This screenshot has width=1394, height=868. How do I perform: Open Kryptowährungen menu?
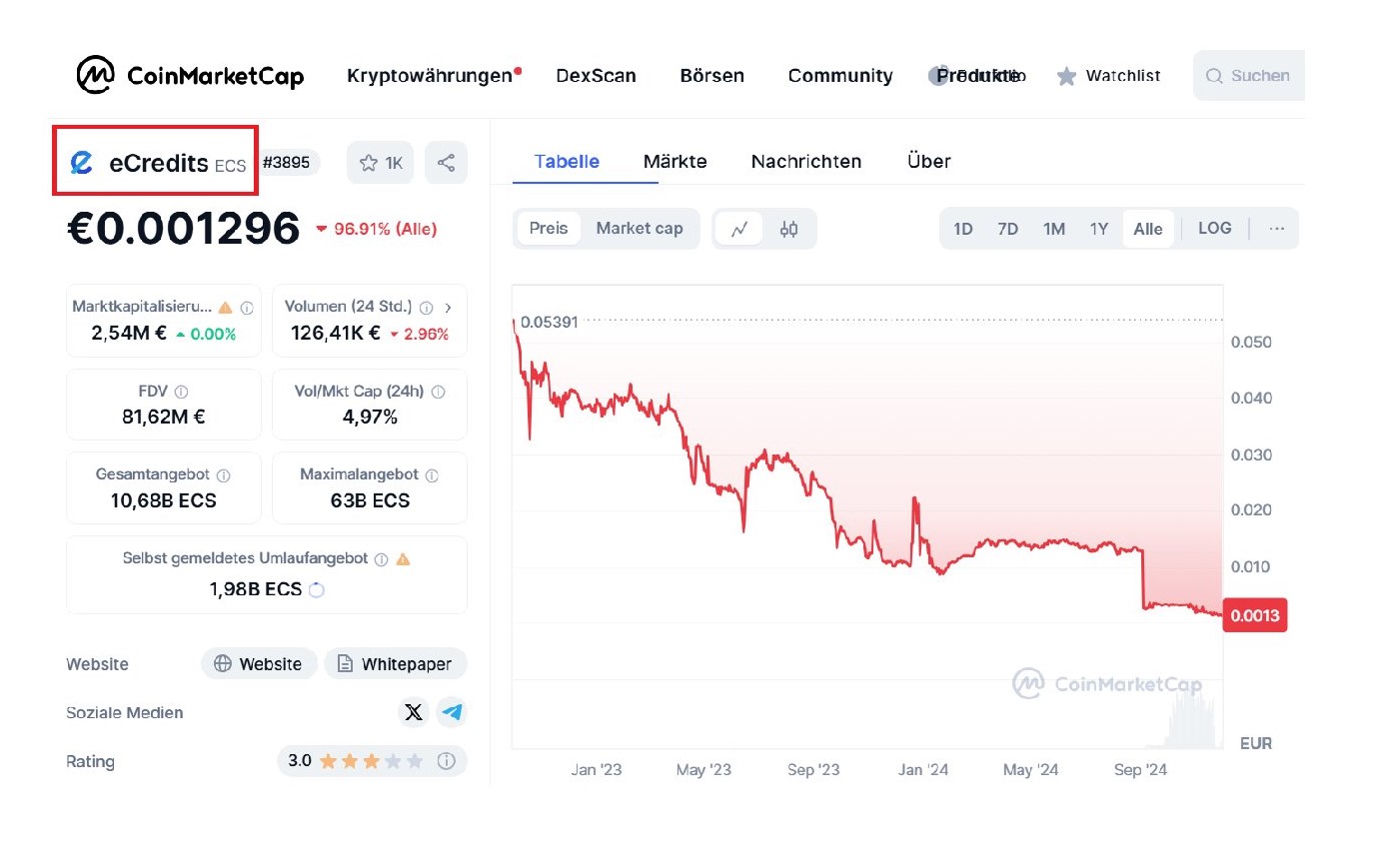tap(430, 76)
